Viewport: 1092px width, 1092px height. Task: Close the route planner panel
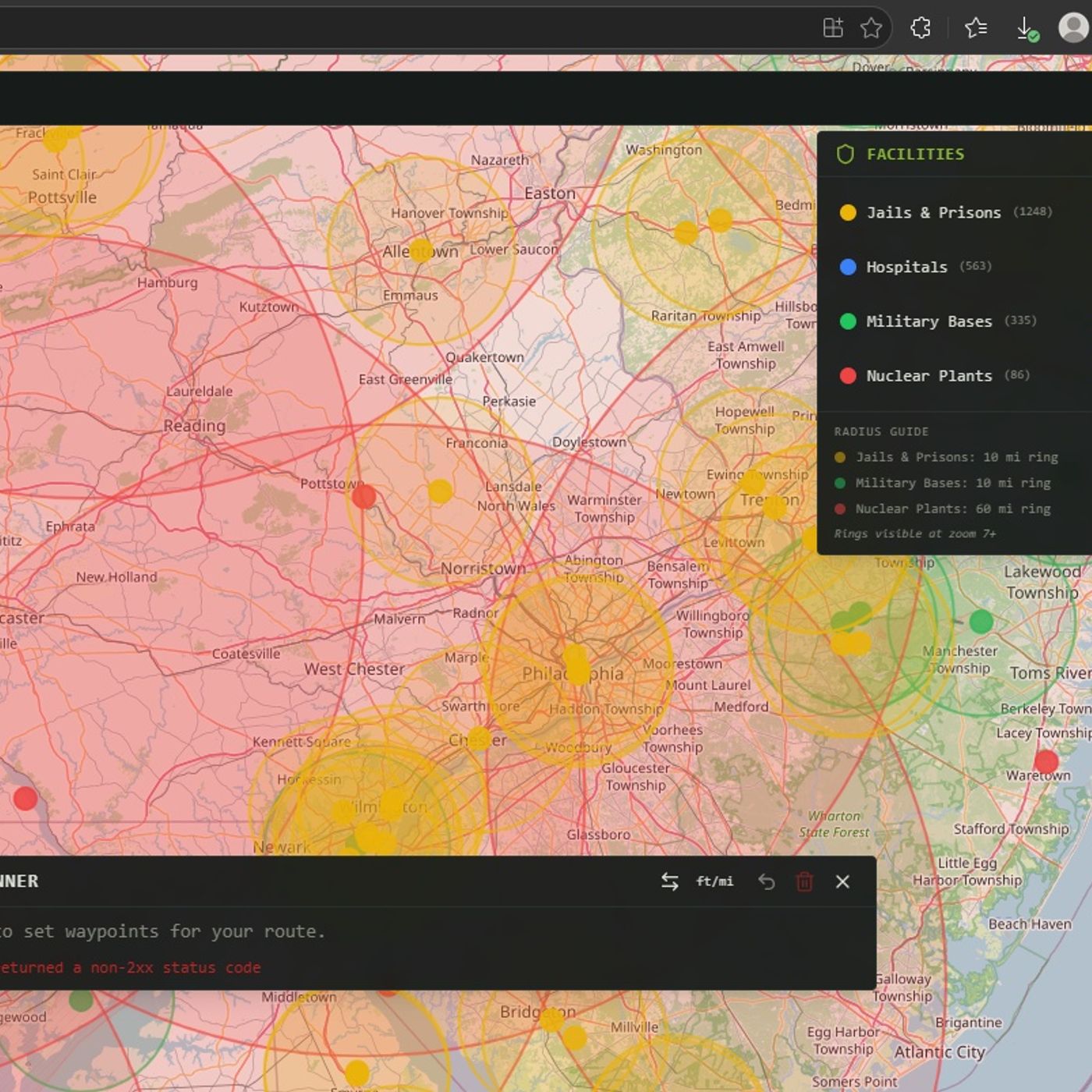pyautogui.click(x=842, y=881)
